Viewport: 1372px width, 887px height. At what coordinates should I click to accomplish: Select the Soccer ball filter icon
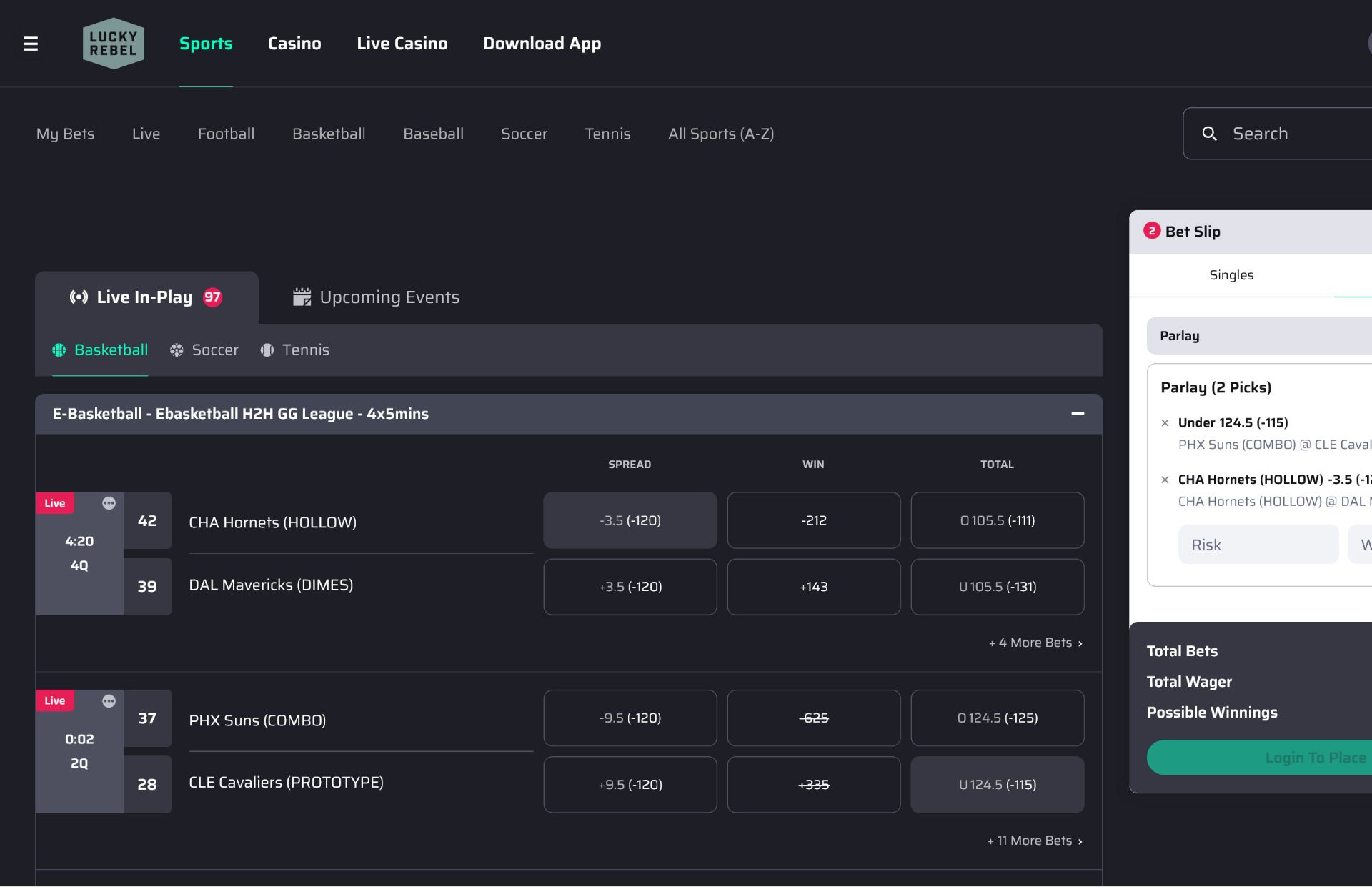tap(176, 350)
